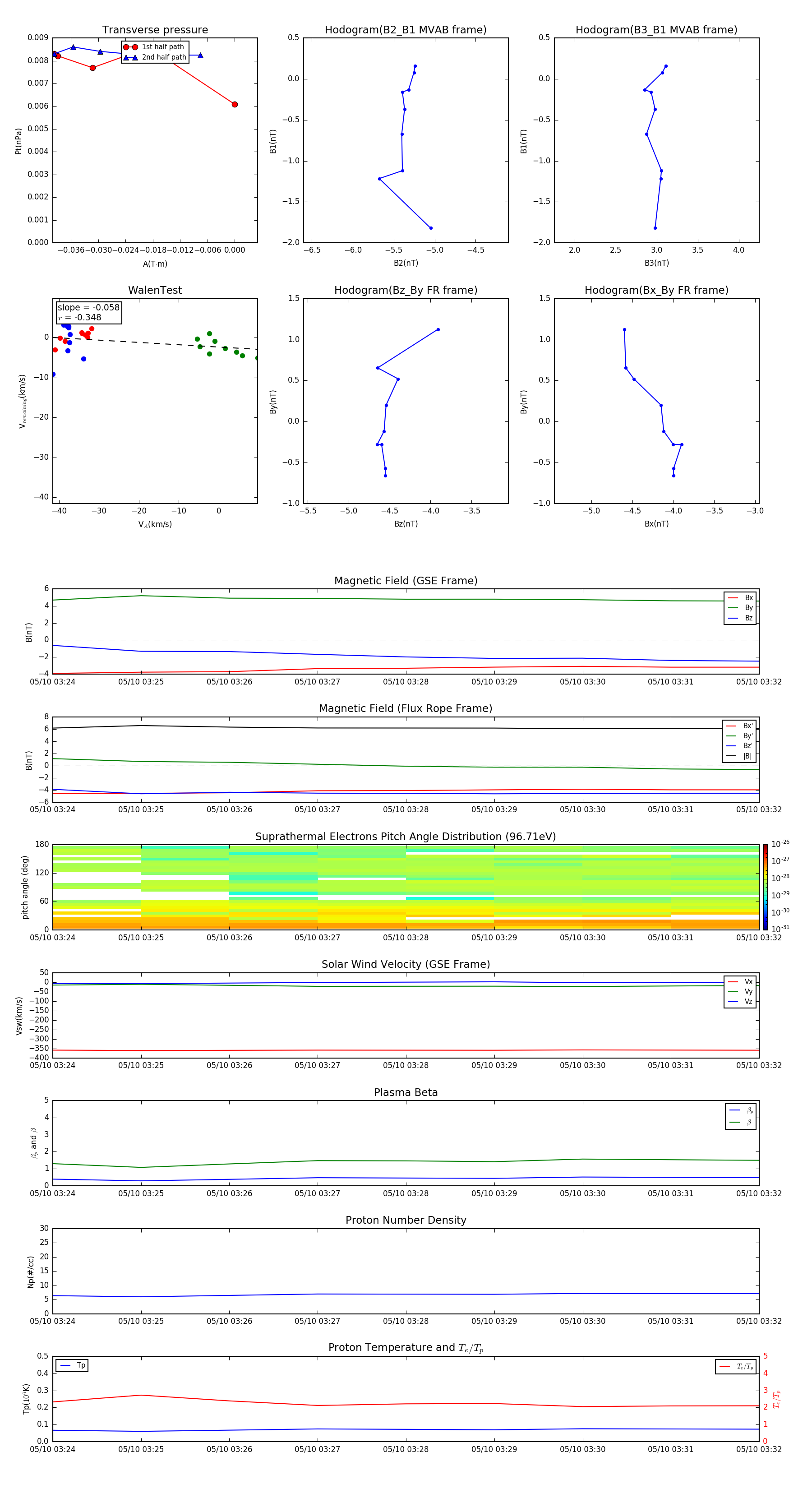Click the Tp legend line in temperature plot
Viewport: 812px width, 1489px height.
(66, 1365)
